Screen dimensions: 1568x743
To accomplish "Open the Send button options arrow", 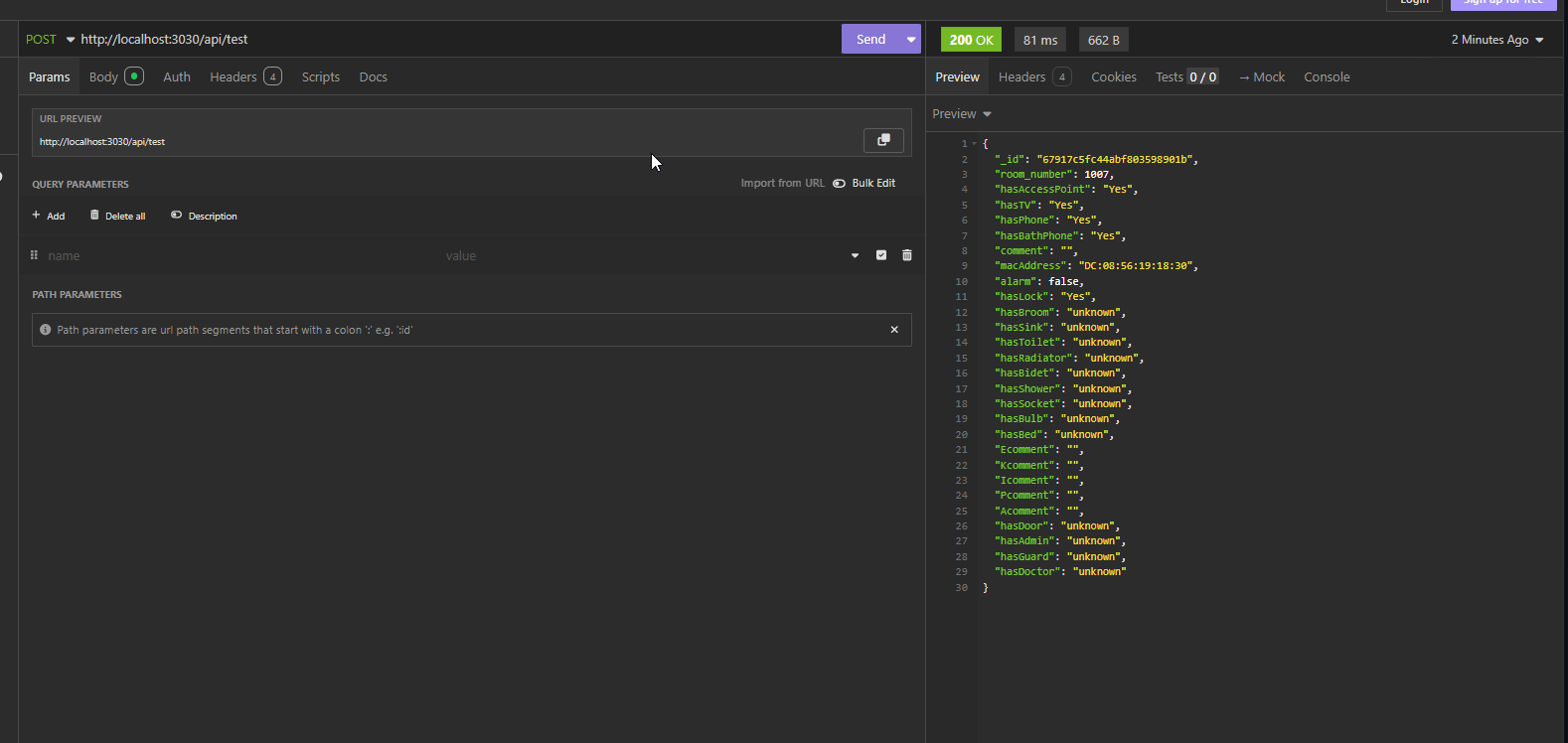I will coord(910,40).
